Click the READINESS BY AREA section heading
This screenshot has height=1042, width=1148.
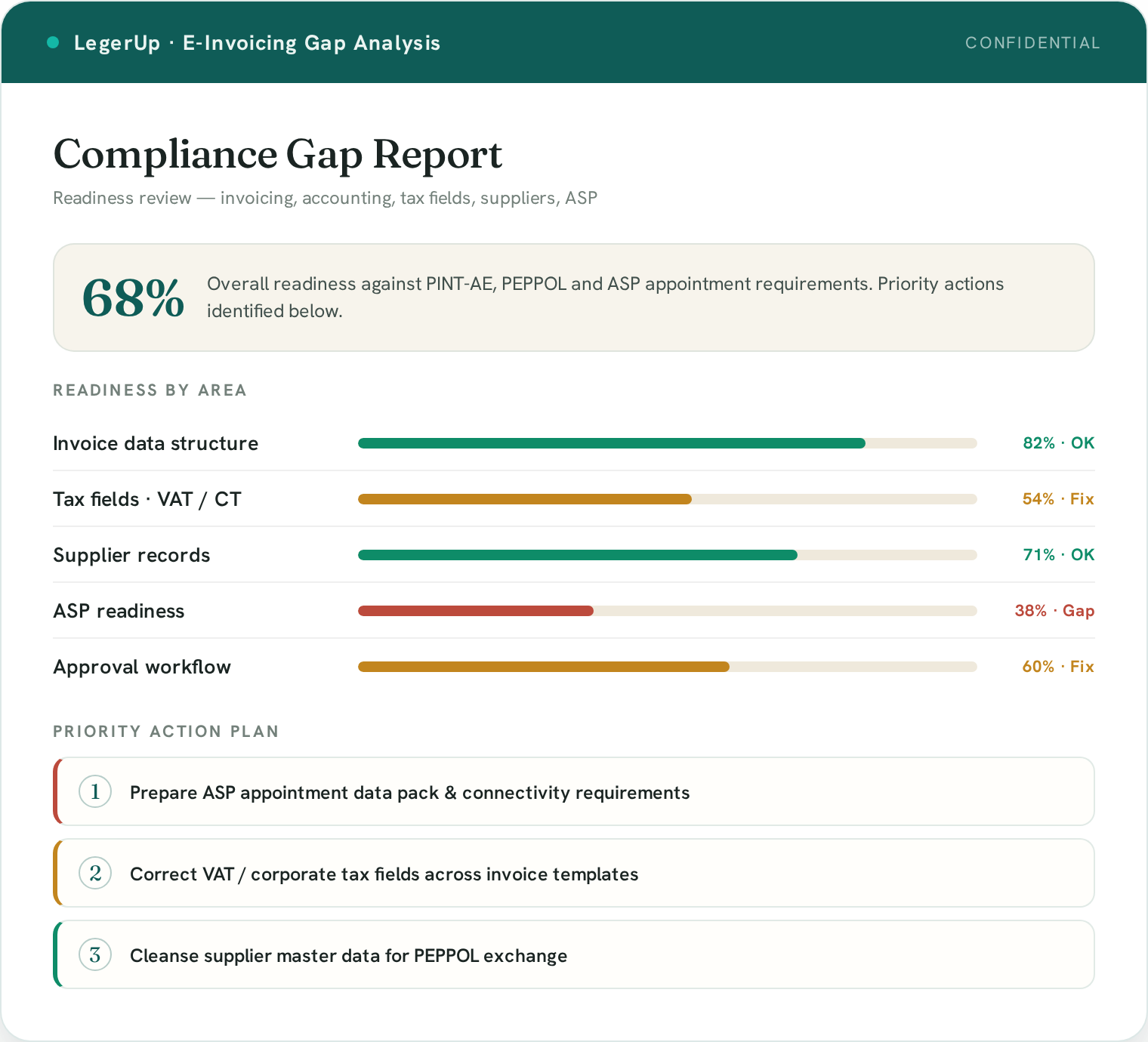point(150,390)
